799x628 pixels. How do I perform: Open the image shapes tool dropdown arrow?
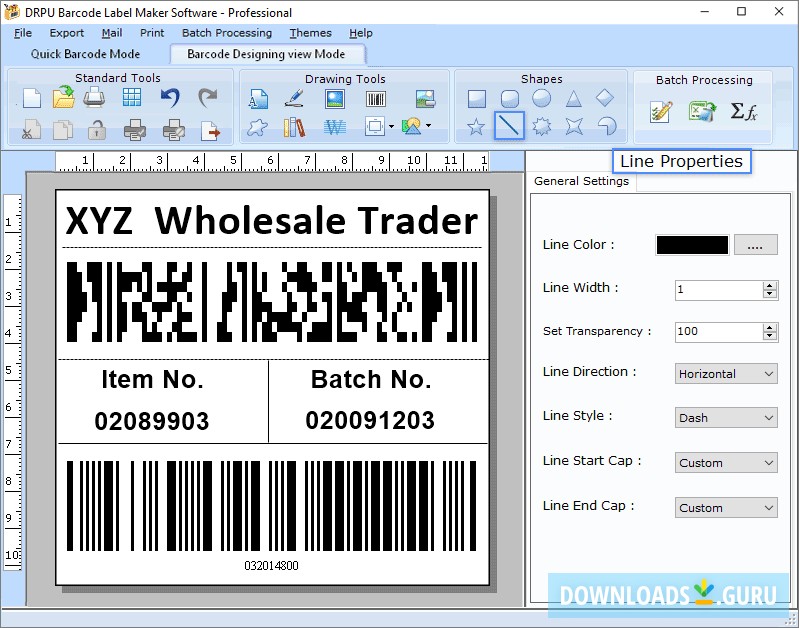[x=429, y=126]
